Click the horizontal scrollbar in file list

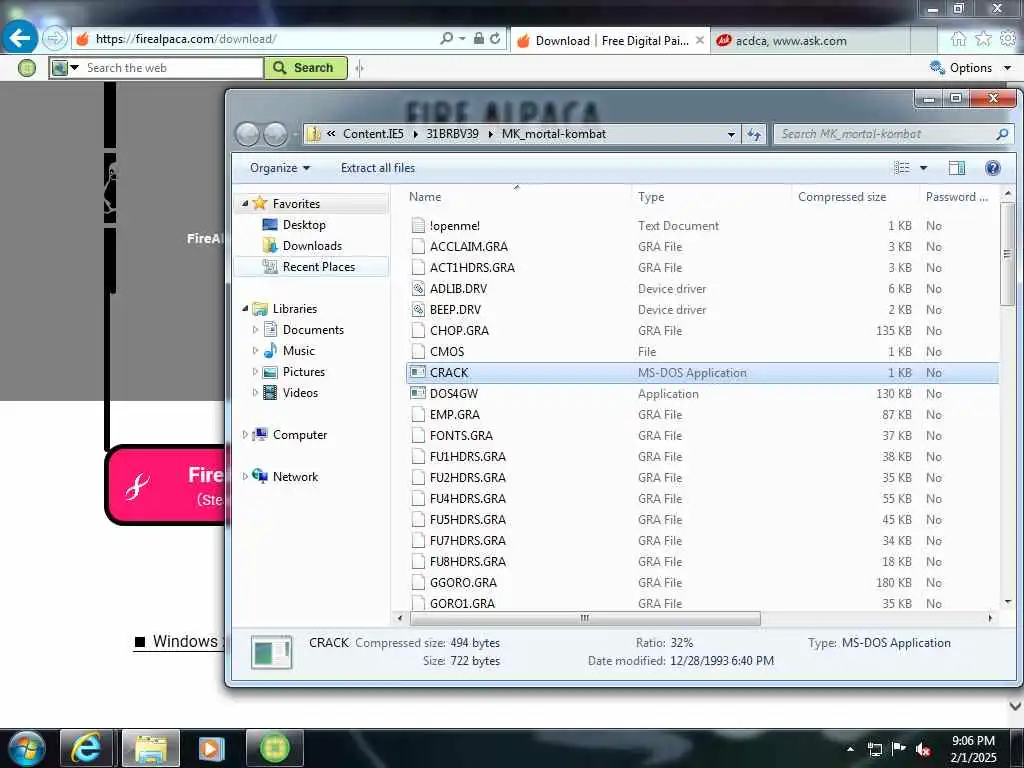point(584,618)
